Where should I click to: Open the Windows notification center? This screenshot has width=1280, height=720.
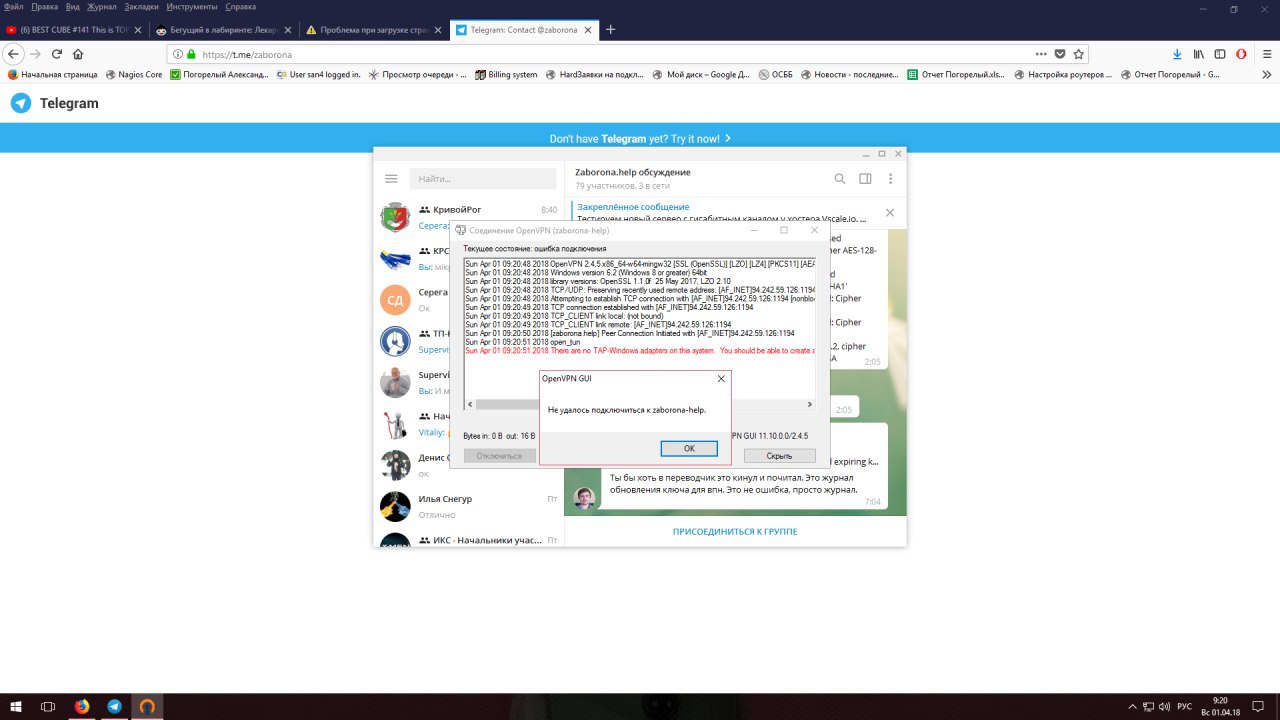click(1258, 706)
